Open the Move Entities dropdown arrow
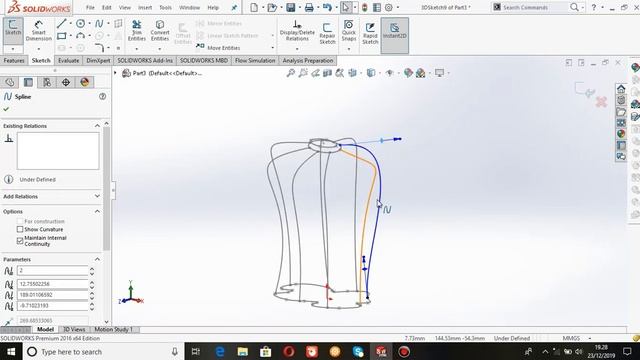 tap(273, 48)
